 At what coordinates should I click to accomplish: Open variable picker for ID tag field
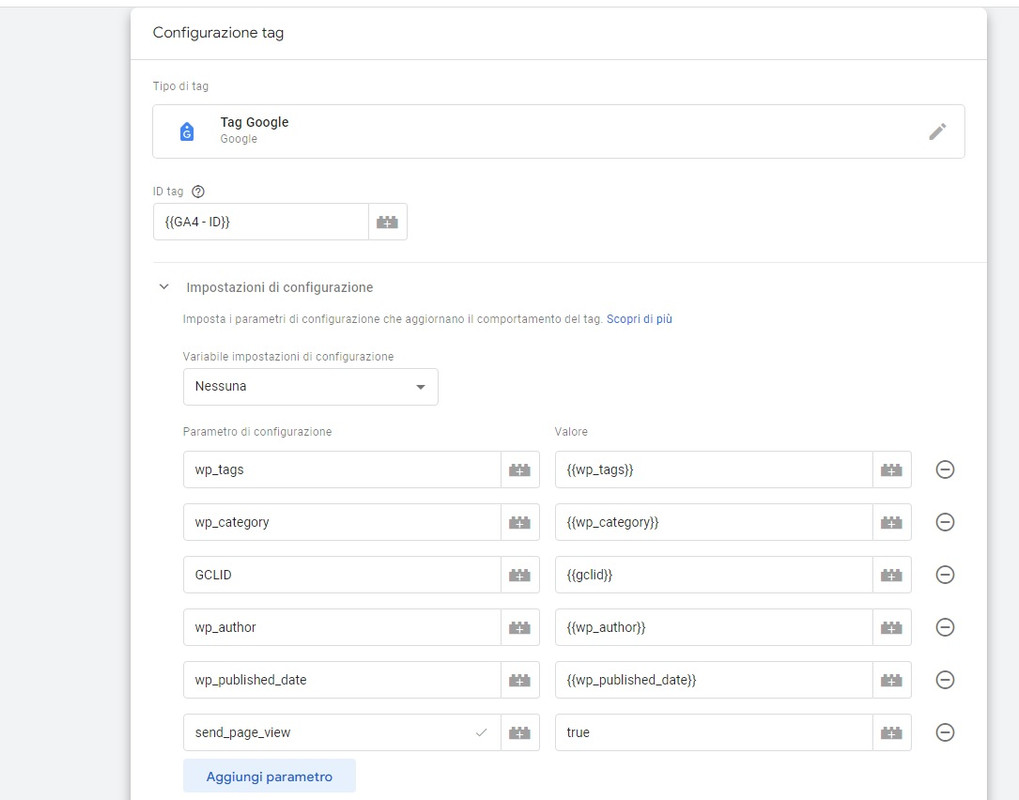387,222
